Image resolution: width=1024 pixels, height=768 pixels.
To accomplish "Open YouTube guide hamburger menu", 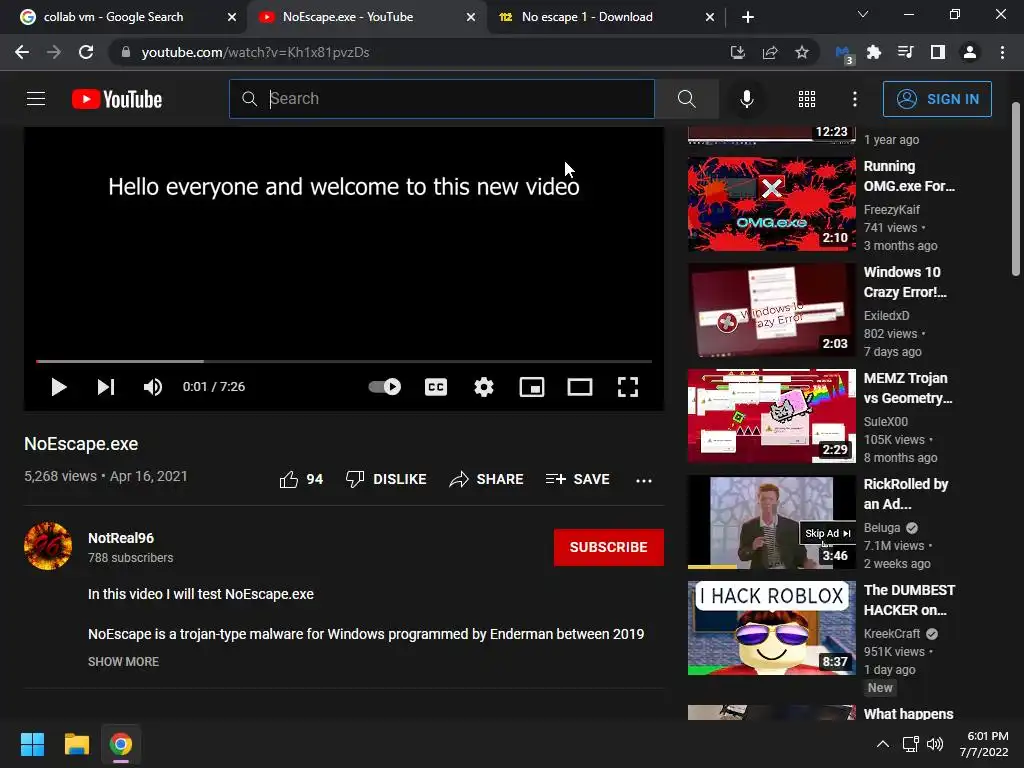I will point(36,99).
